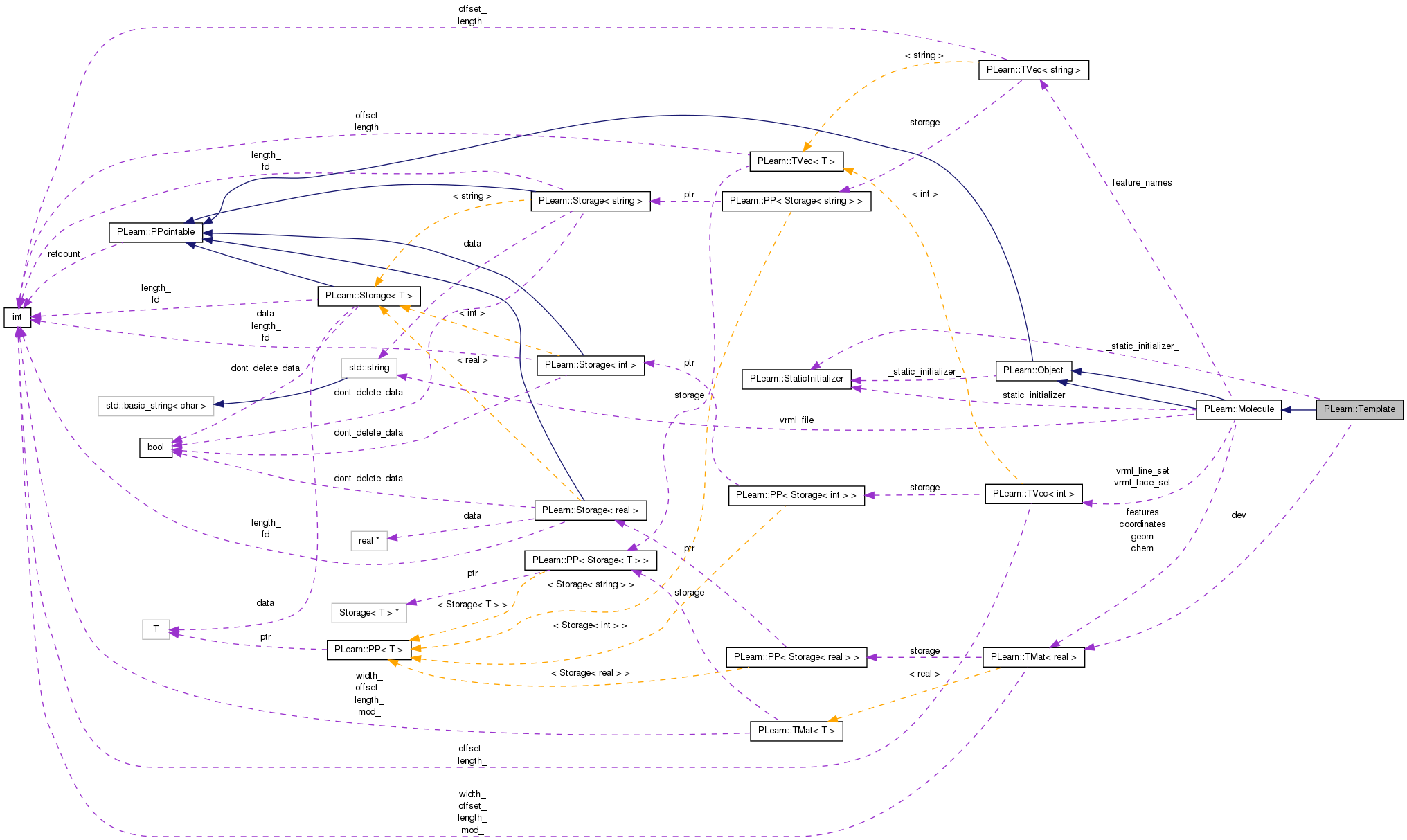Screen dimensions: 1407x840
Task: Select PLearn::PP< Storage< T > > node
Action: pos(590,560)
